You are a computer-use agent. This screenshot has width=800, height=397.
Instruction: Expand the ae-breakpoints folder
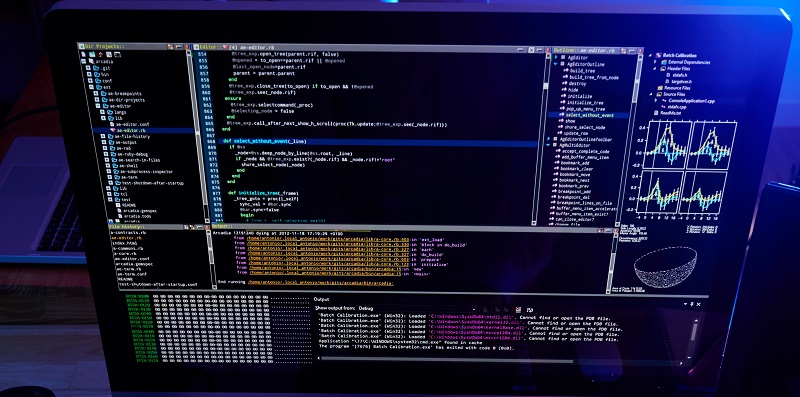96,93
